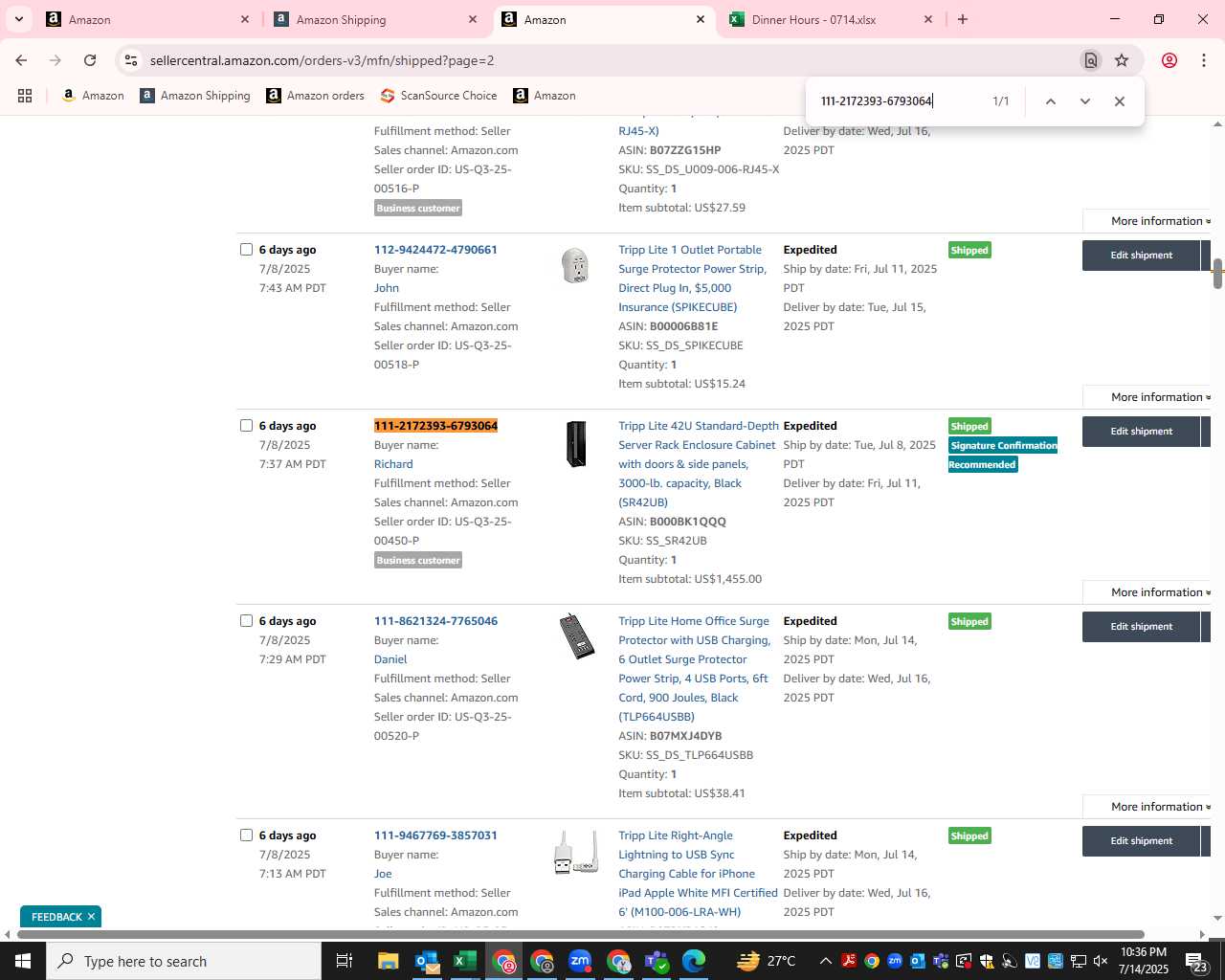Close the find-in-page bar
The height and width of the screenshot is (980, 1225).
pos(1119,101)
